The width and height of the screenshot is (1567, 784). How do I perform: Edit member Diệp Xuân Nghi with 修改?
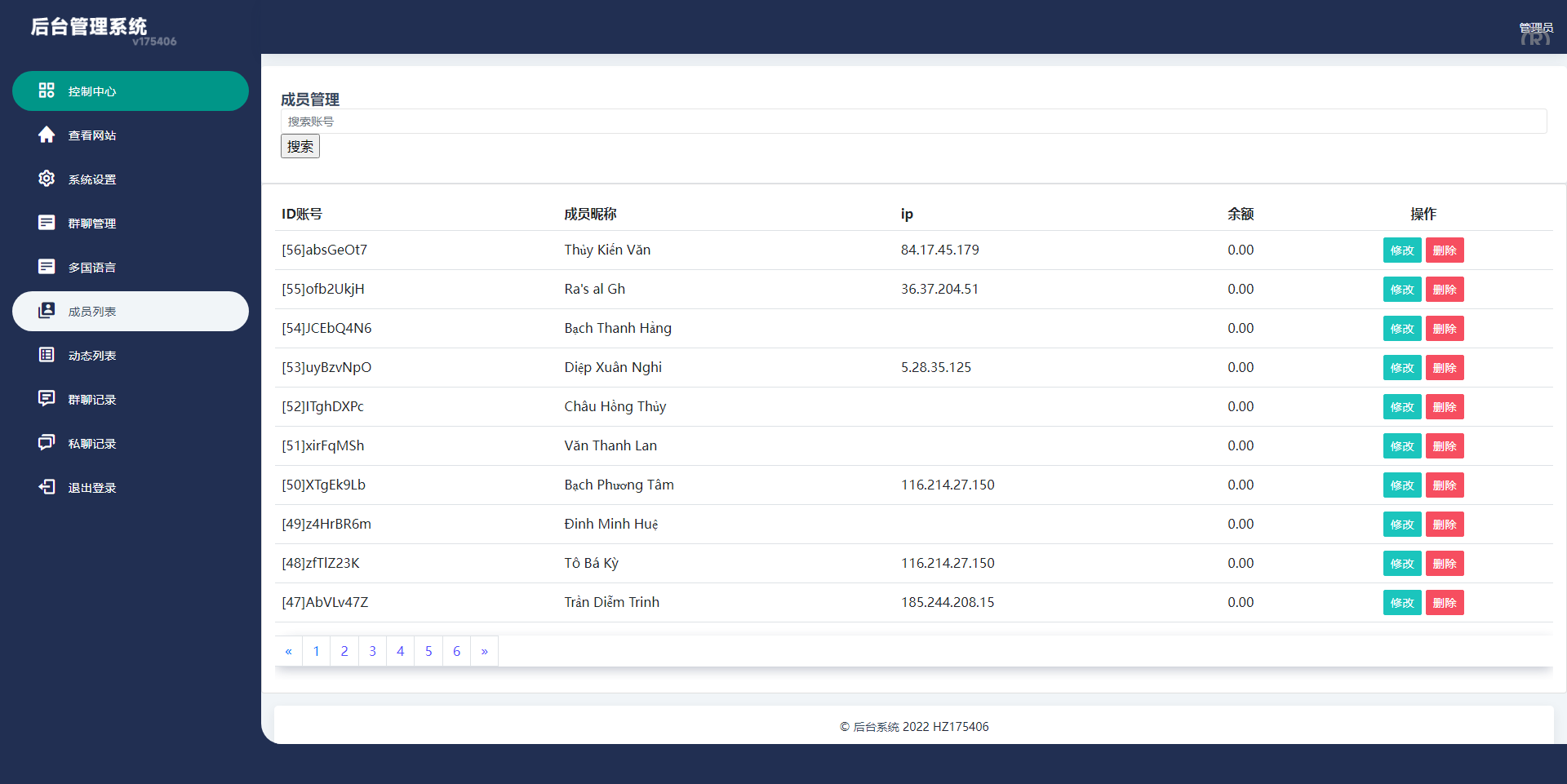pyautogui.click(x=1401, y=368)
